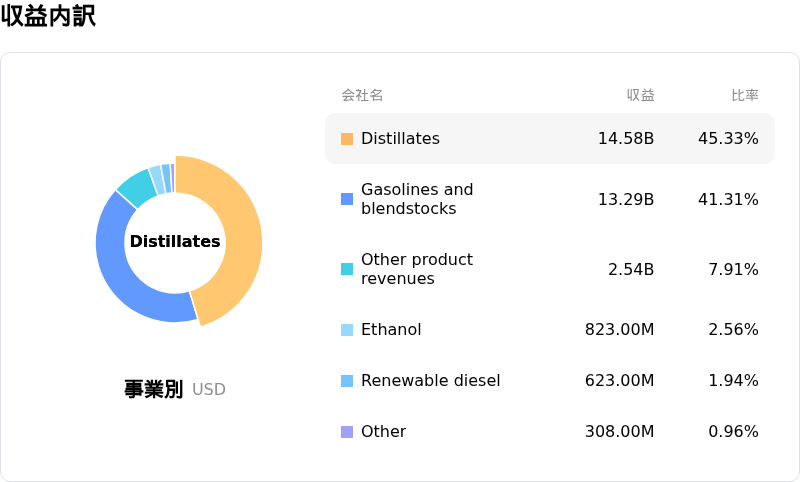Select the teal donut chart segment

click(137, 187)
